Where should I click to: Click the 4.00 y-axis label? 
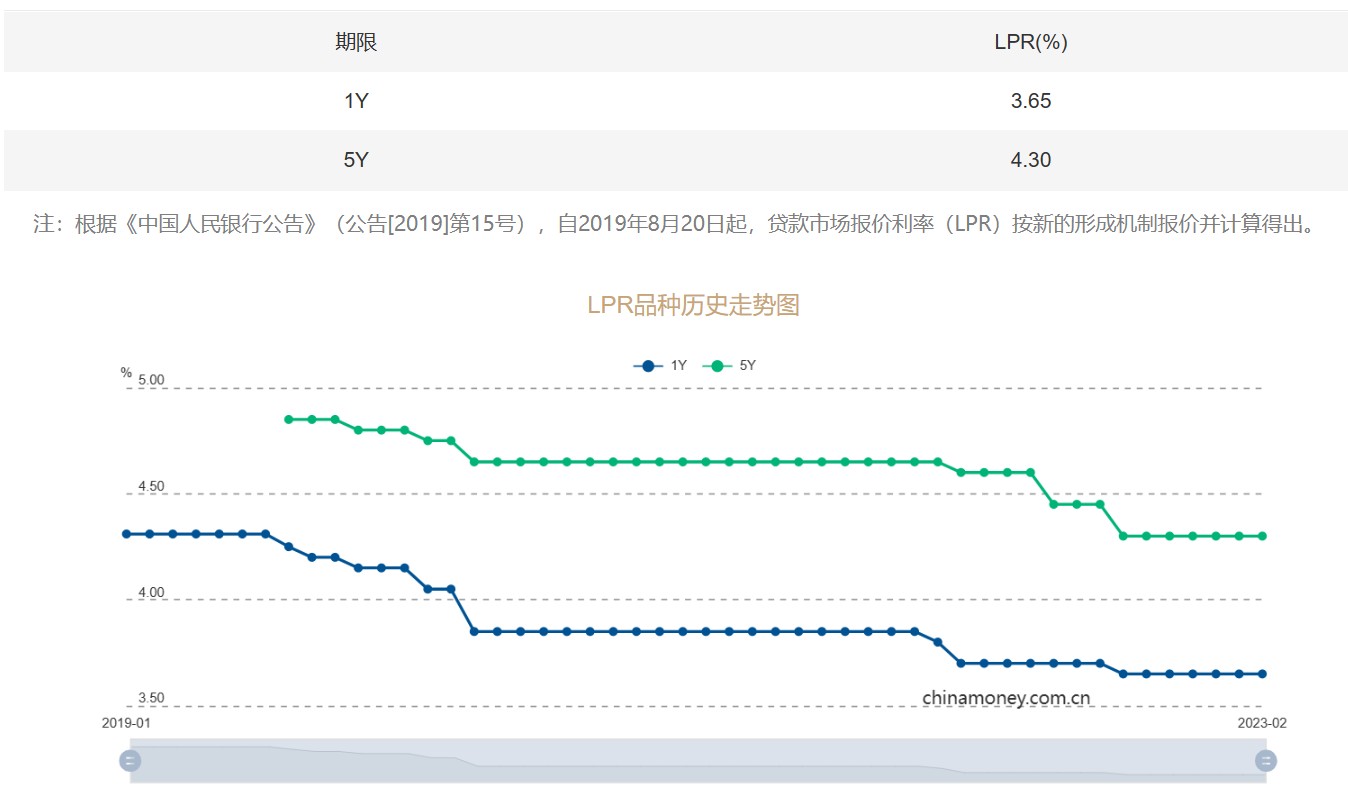pyautogui.click(x=151, y=592)
